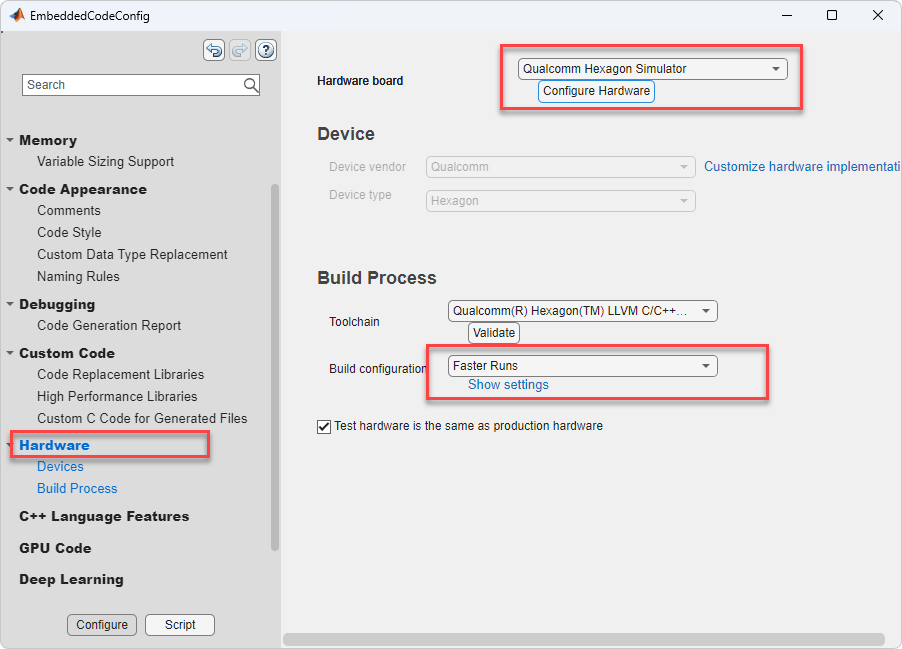The image size is (902, 649).
Task: Click the Configure Hardware button
Action: click(596, 91)
